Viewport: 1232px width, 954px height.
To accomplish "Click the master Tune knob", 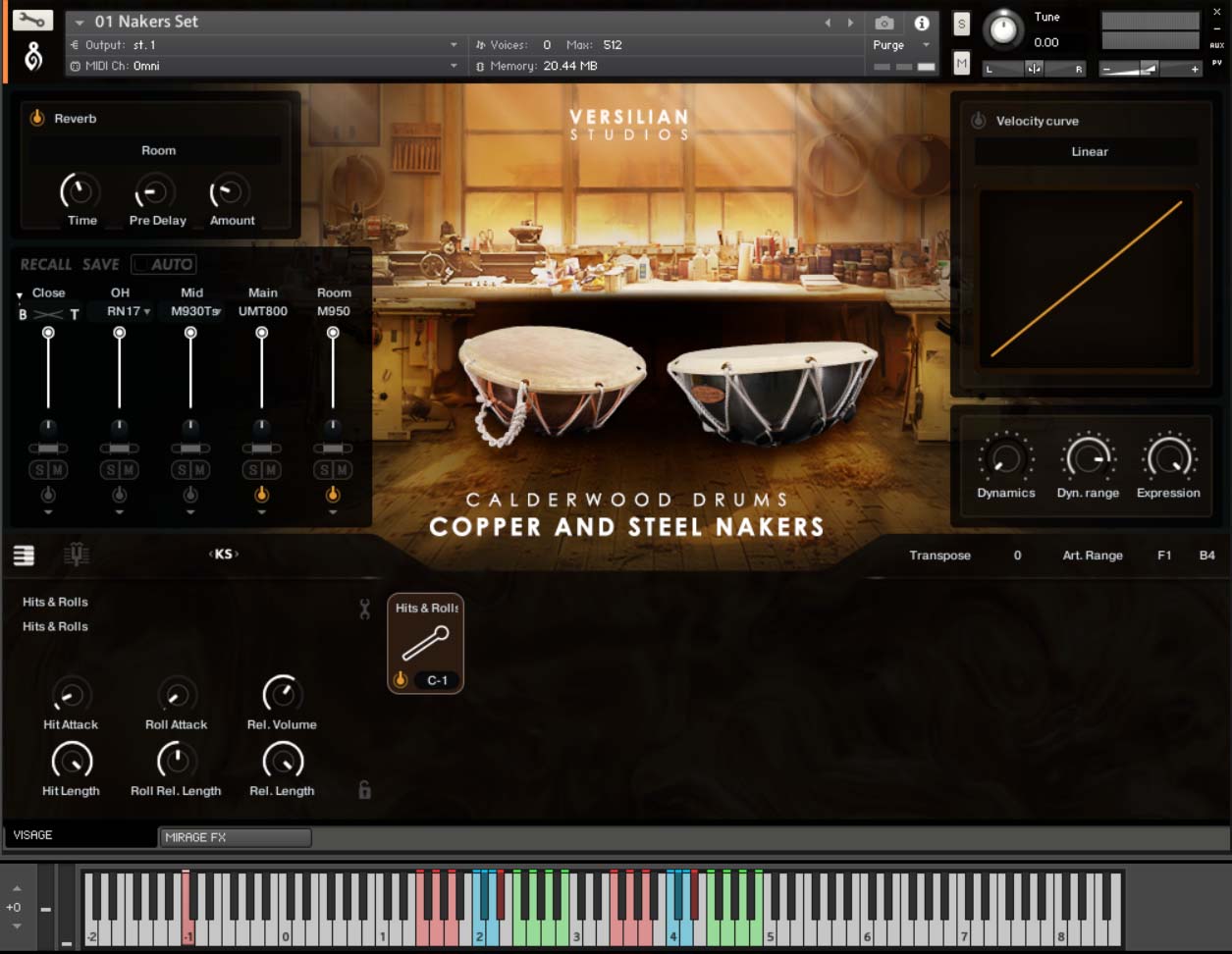I will coord(1002,29).
